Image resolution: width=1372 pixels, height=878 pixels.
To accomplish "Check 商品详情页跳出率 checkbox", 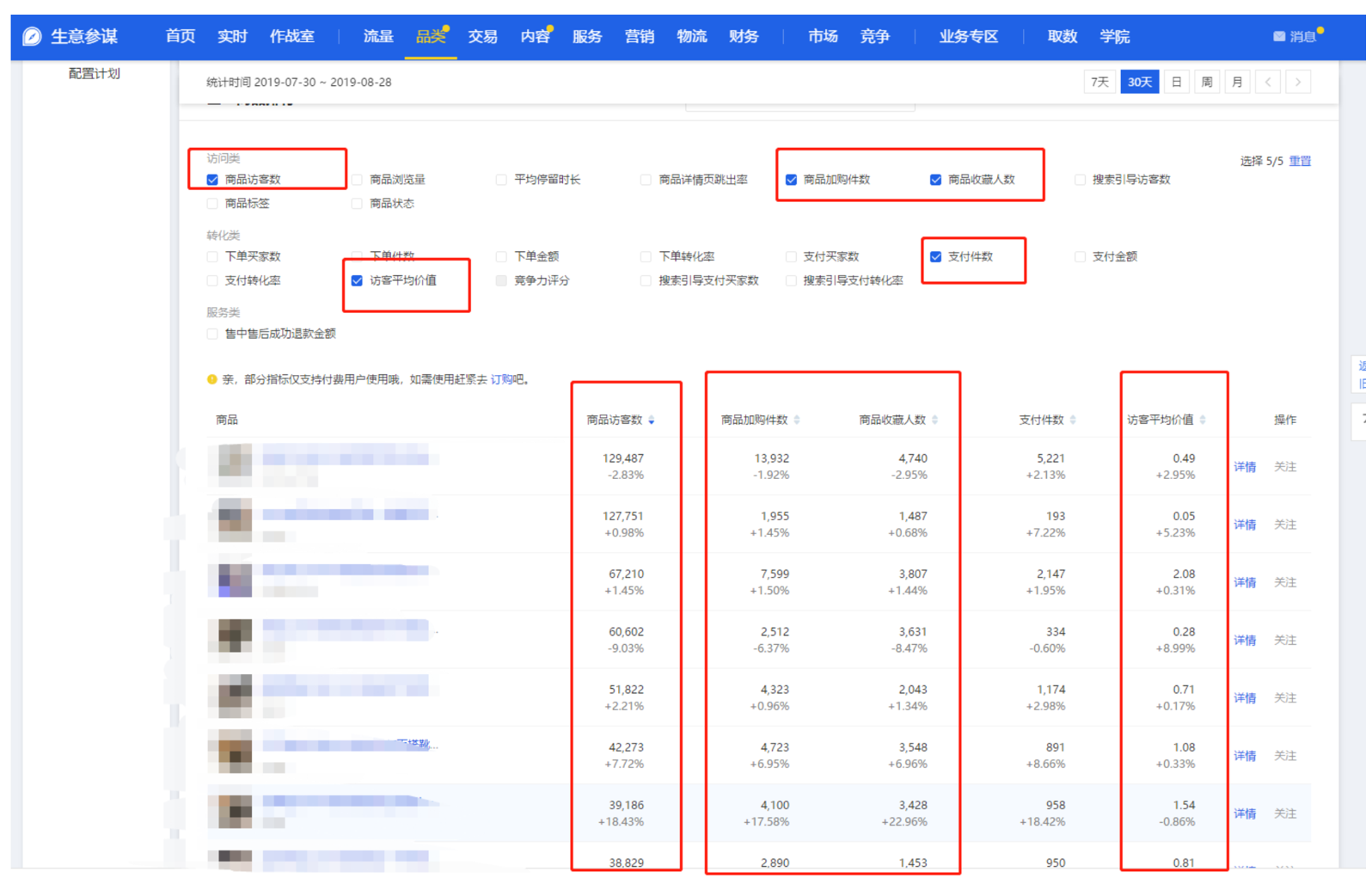I will (646, 180).
